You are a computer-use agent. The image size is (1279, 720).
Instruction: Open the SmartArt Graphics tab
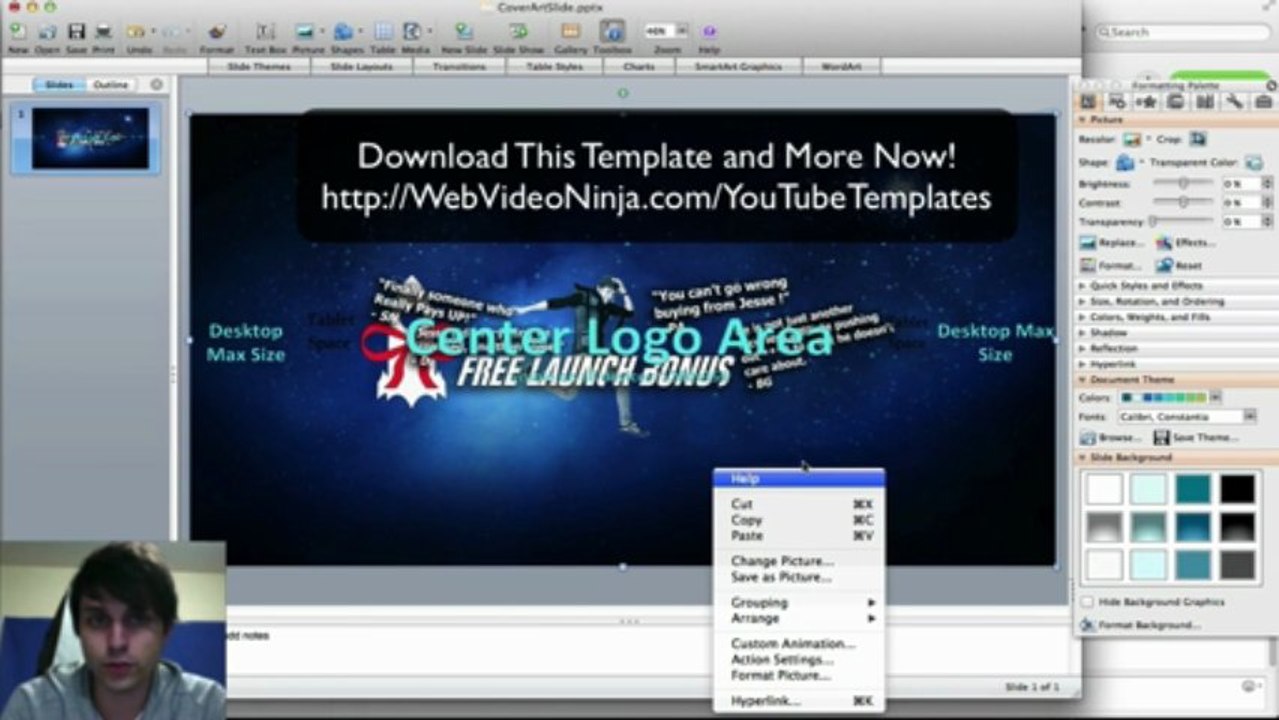741,67
